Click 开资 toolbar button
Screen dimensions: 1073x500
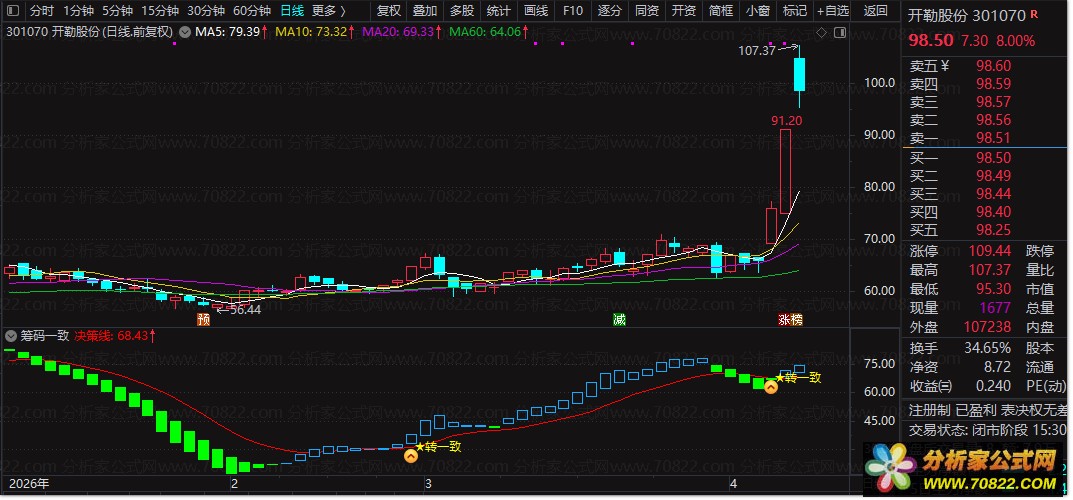[x=684, y=11]
